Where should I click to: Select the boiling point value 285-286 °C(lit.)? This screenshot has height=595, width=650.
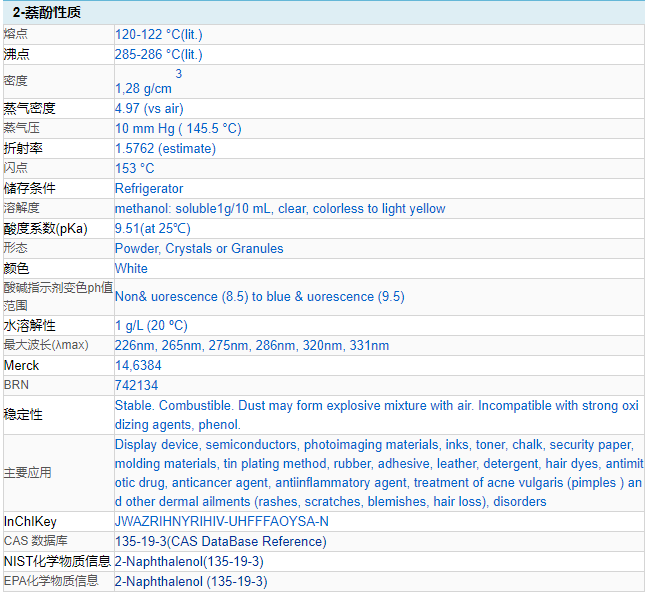point(158,54)
